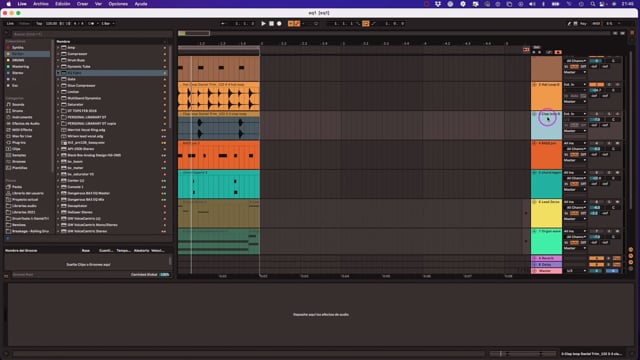Select the orange 4 MIDI perc clip

(x=219, y=156)
